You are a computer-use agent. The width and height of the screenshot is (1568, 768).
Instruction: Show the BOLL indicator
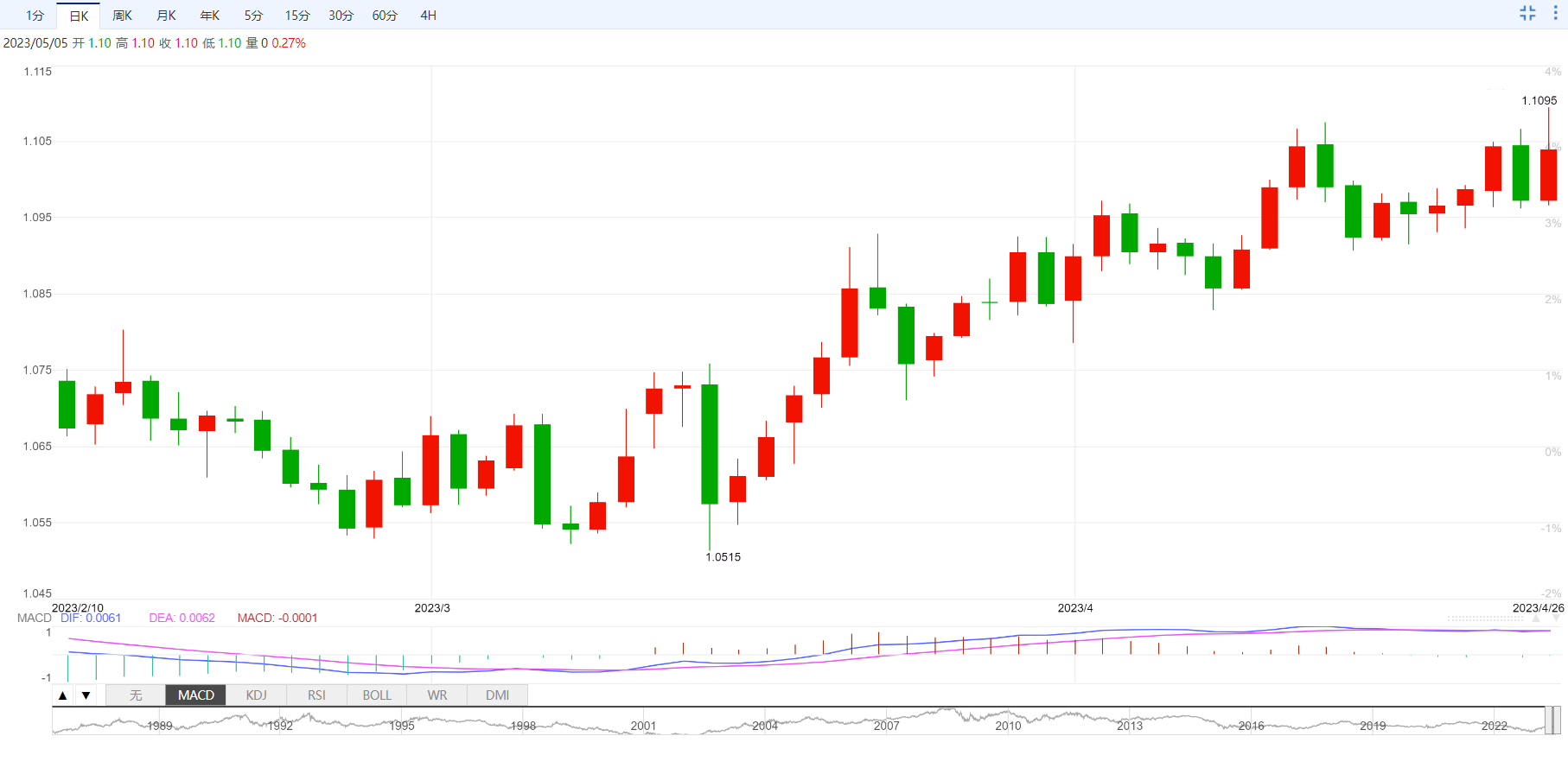click(377, 695)
